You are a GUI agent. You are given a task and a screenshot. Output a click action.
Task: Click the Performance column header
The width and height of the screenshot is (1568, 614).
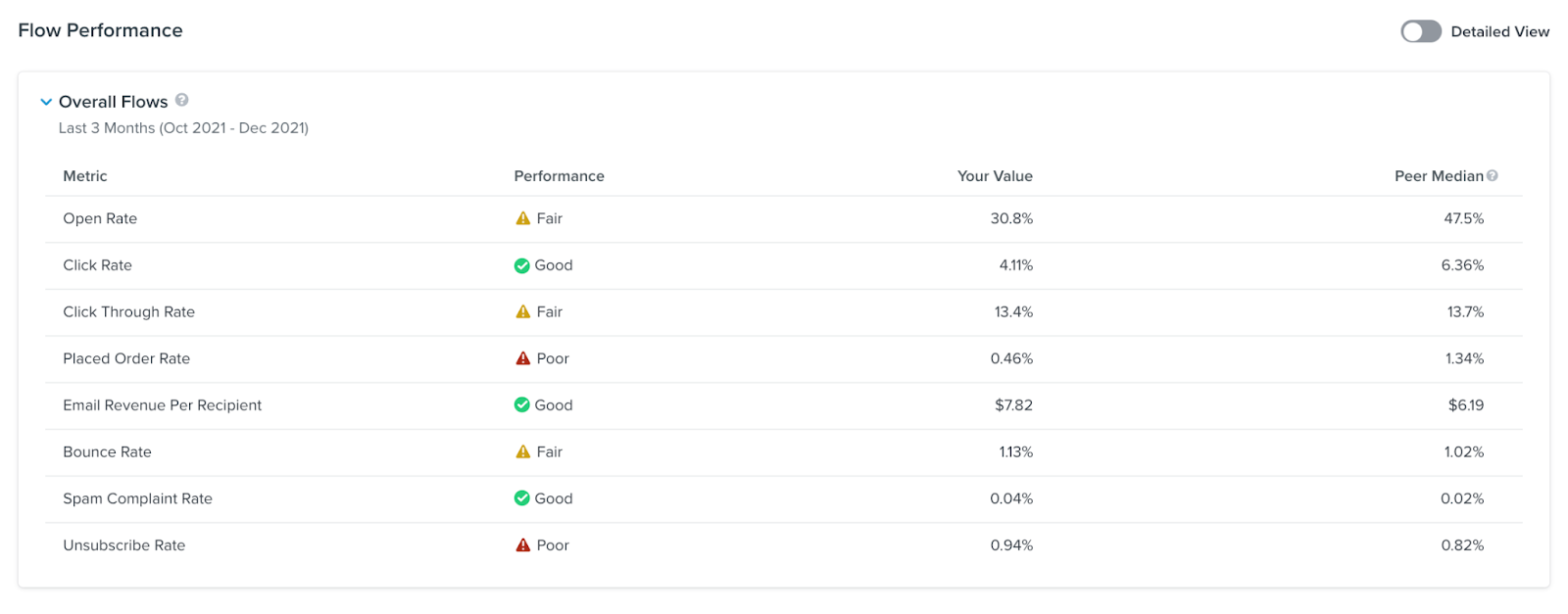click(559, 175)
